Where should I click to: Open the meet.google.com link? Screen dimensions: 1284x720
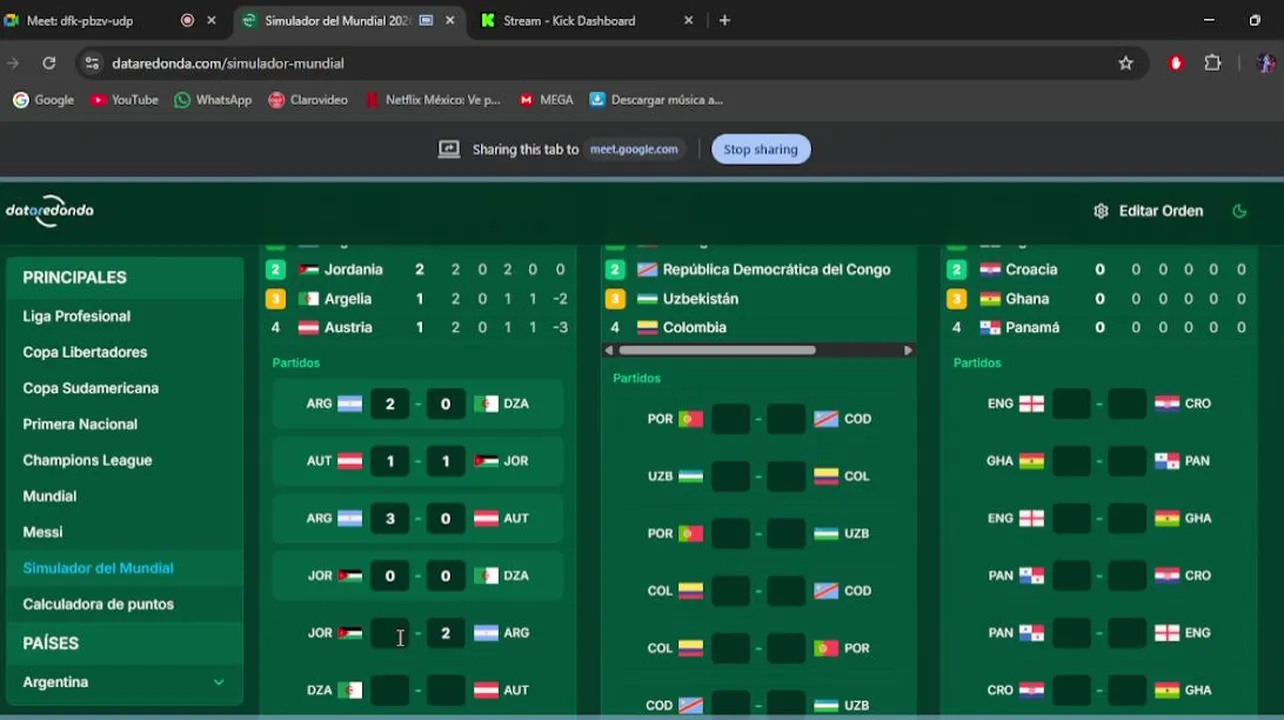tap(633, 149)
